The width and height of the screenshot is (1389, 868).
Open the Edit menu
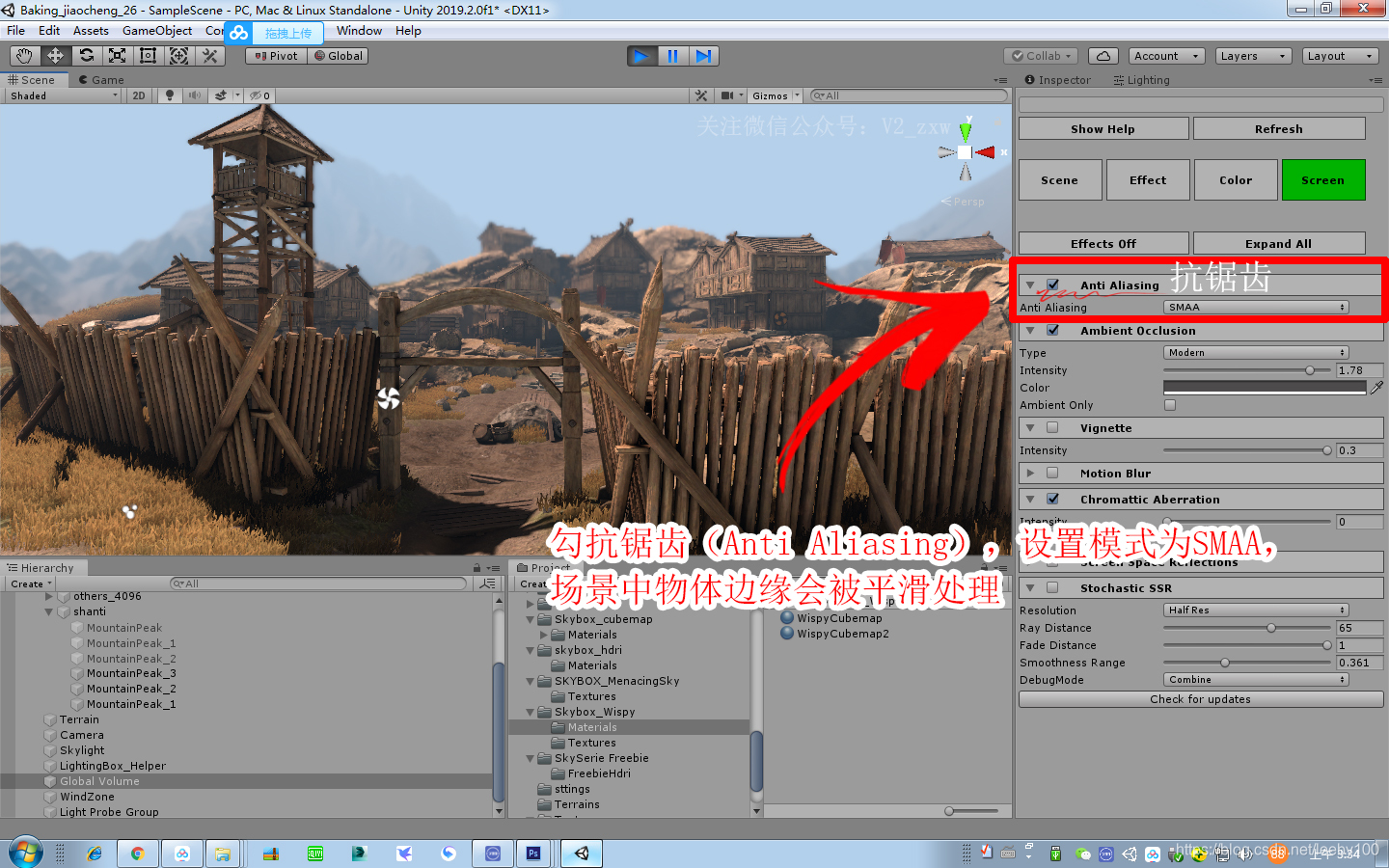coord(49,31)
